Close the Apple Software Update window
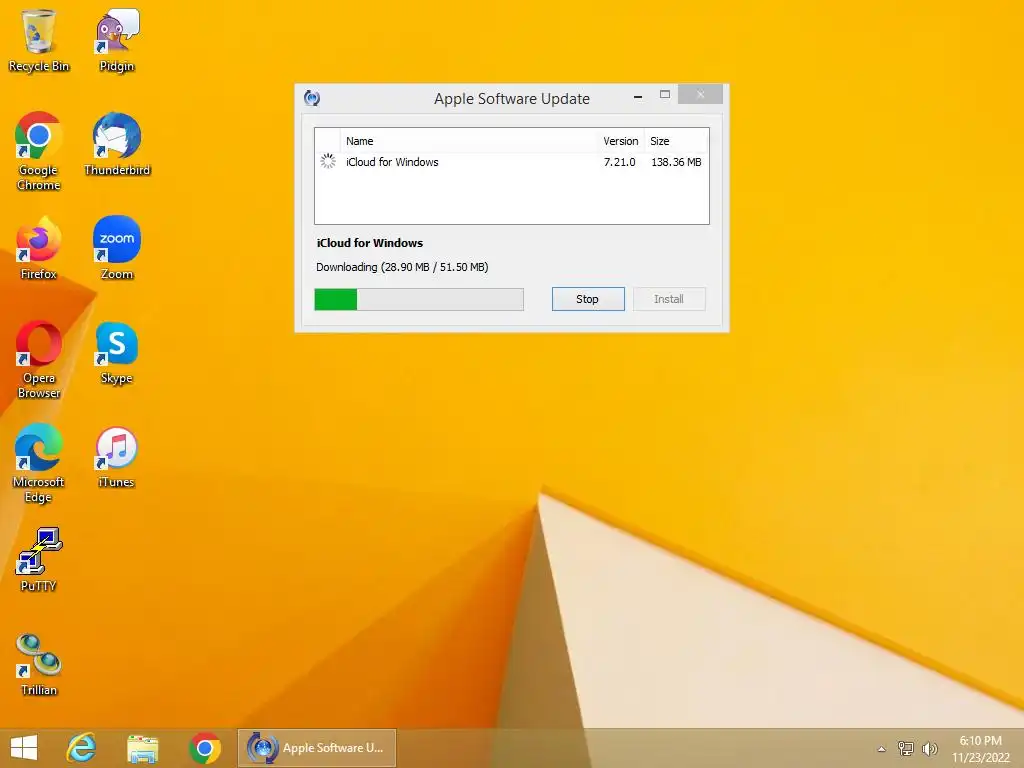 coord(700,95)
